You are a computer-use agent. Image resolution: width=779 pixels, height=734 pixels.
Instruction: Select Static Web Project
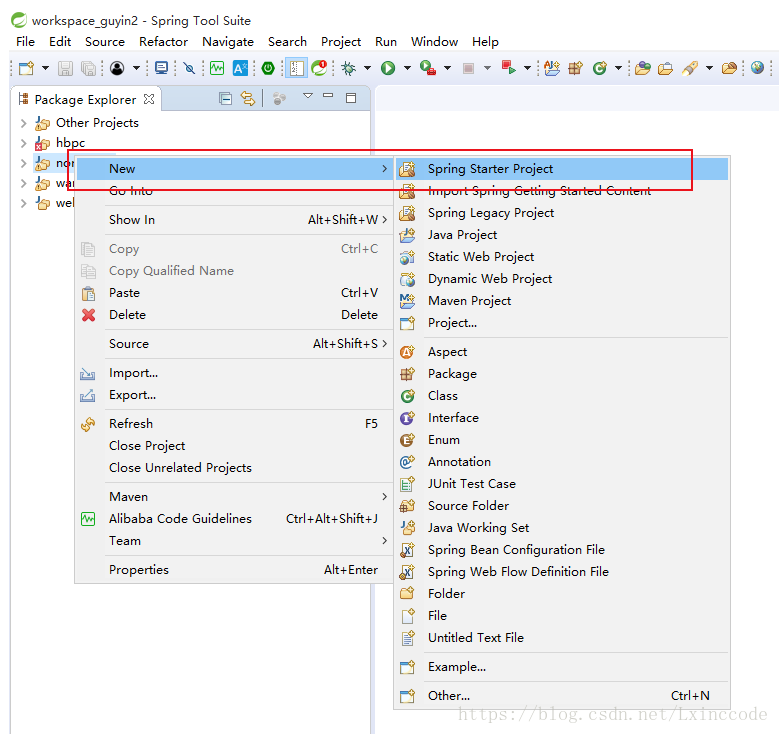tap(562, 256)
